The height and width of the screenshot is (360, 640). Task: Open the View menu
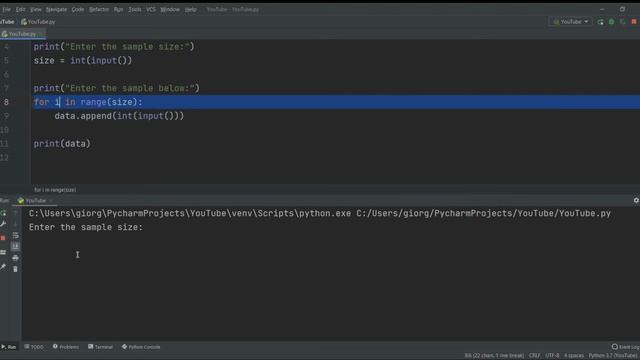point(36,9)
